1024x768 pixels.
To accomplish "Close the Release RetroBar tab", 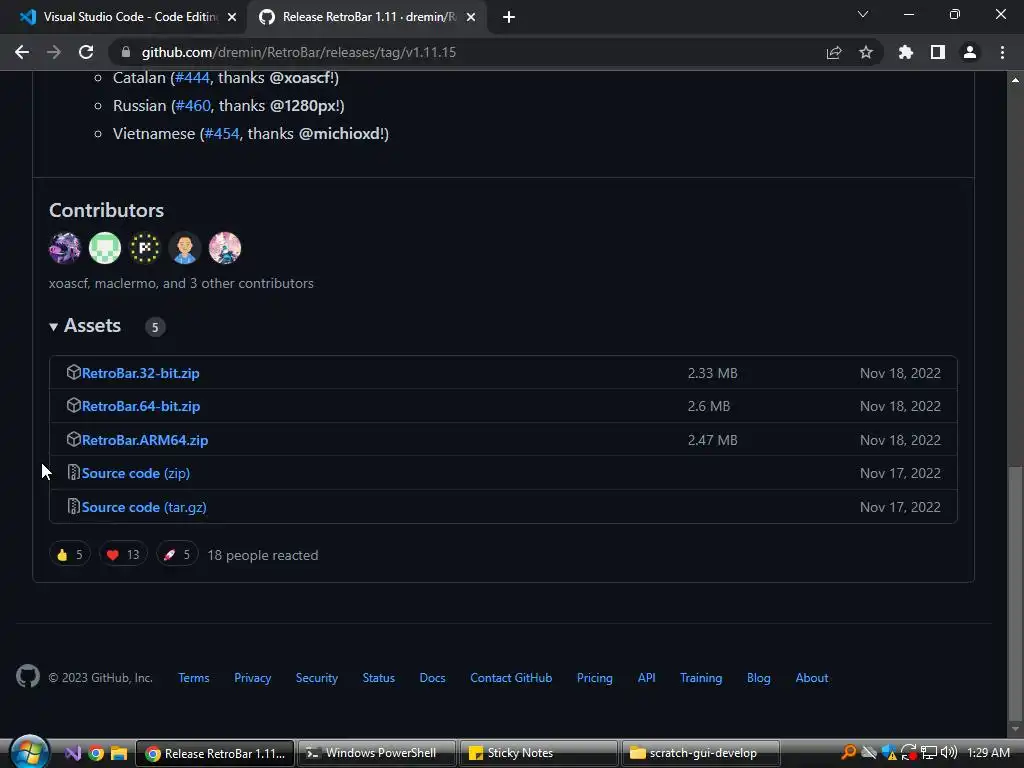I will coord(471,17).
